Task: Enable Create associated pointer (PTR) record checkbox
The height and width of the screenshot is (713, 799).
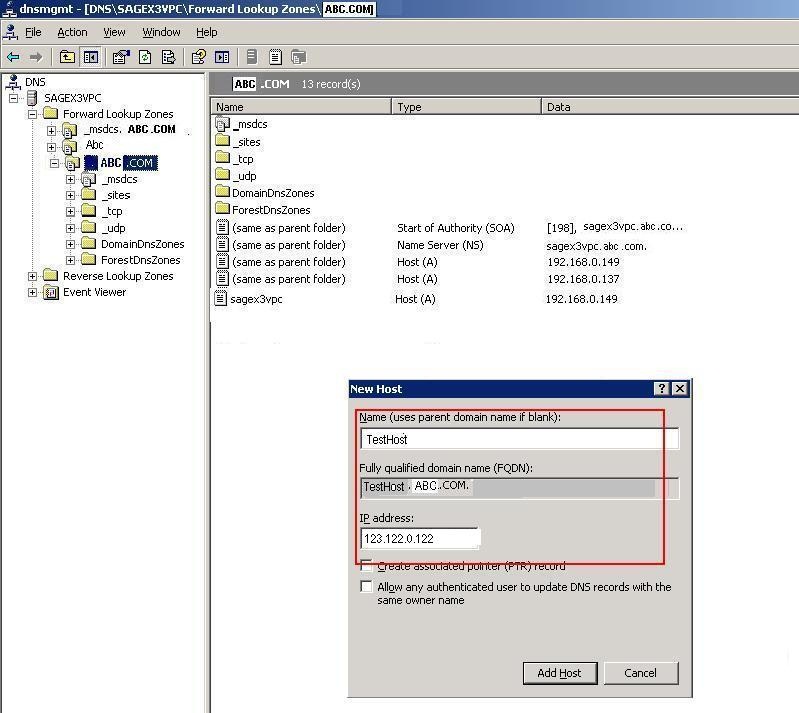Action: (x=366, y=565)
